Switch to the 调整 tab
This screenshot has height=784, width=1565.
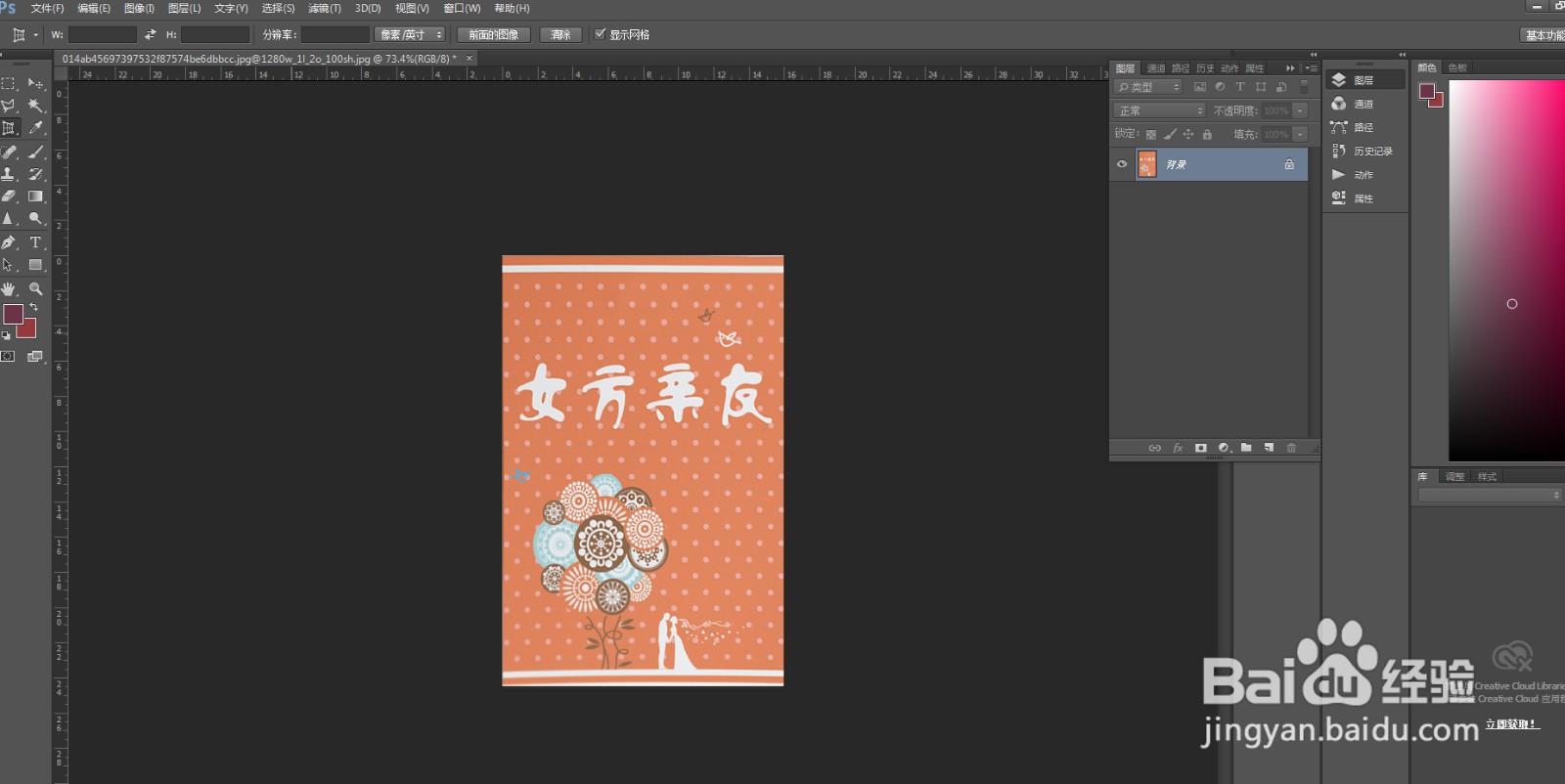tap(1455, 476)
